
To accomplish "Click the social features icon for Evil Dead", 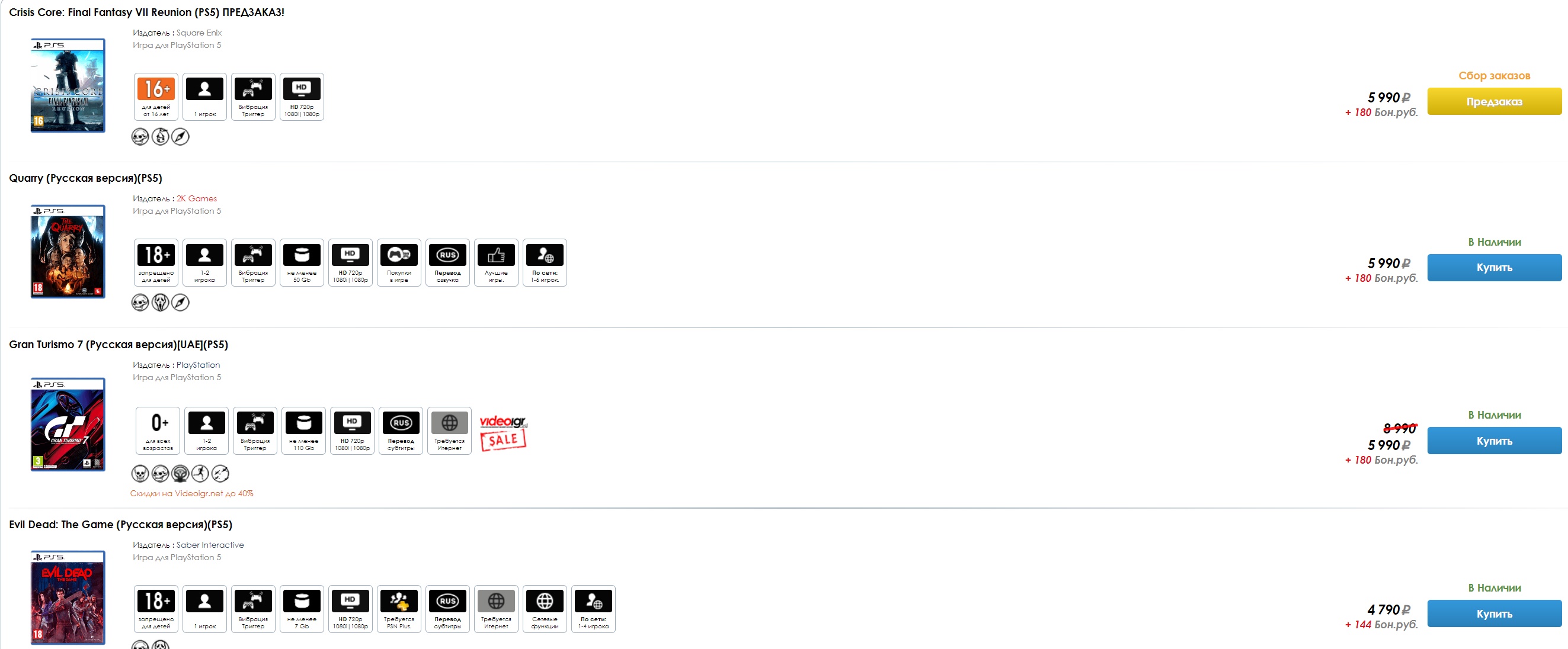I will [544, 608].
